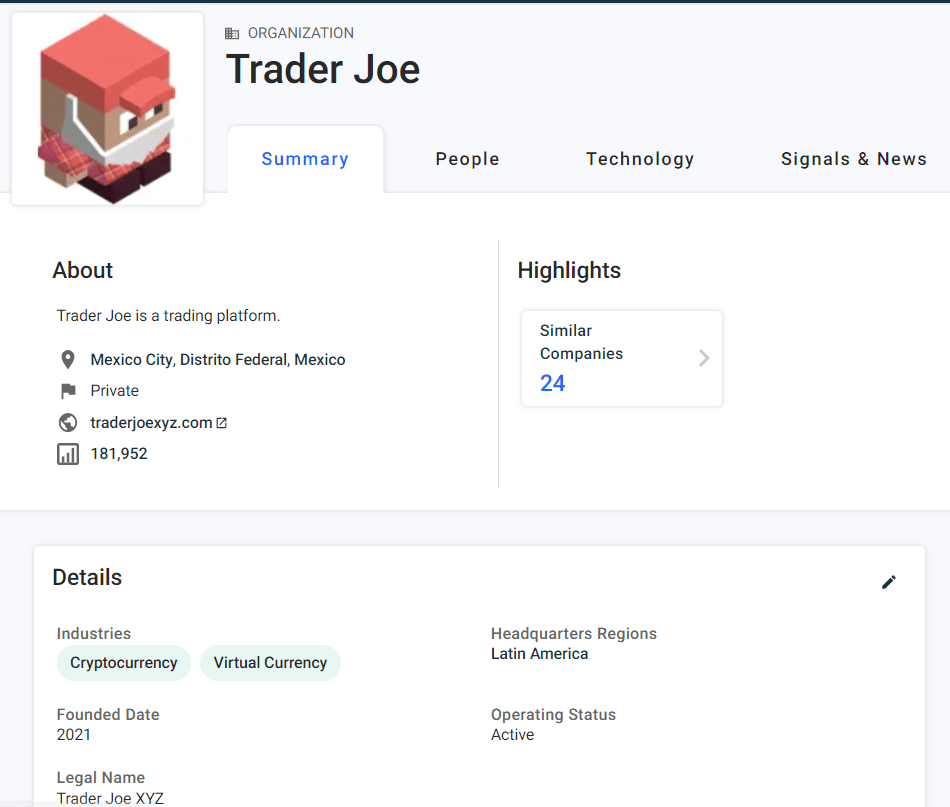The image size is (950, 807).
Task: Open the Technology tab
Action: tap(640, 159)
